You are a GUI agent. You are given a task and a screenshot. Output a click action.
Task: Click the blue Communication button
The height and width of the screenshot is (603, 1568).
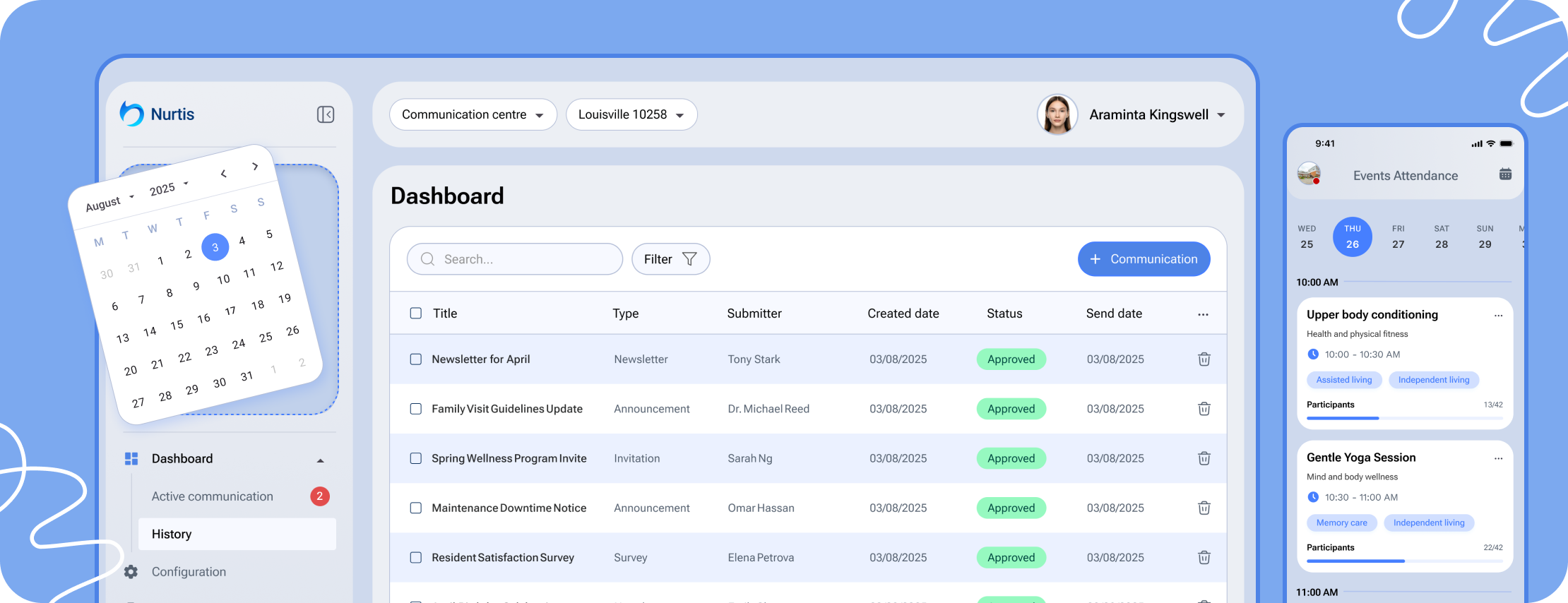tap(1143, 259)
